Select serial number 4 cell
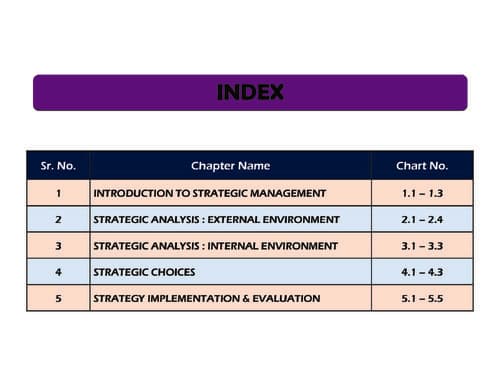Image resolution: width=500 pixels, height=386 pixels. (x=58, y=272)
